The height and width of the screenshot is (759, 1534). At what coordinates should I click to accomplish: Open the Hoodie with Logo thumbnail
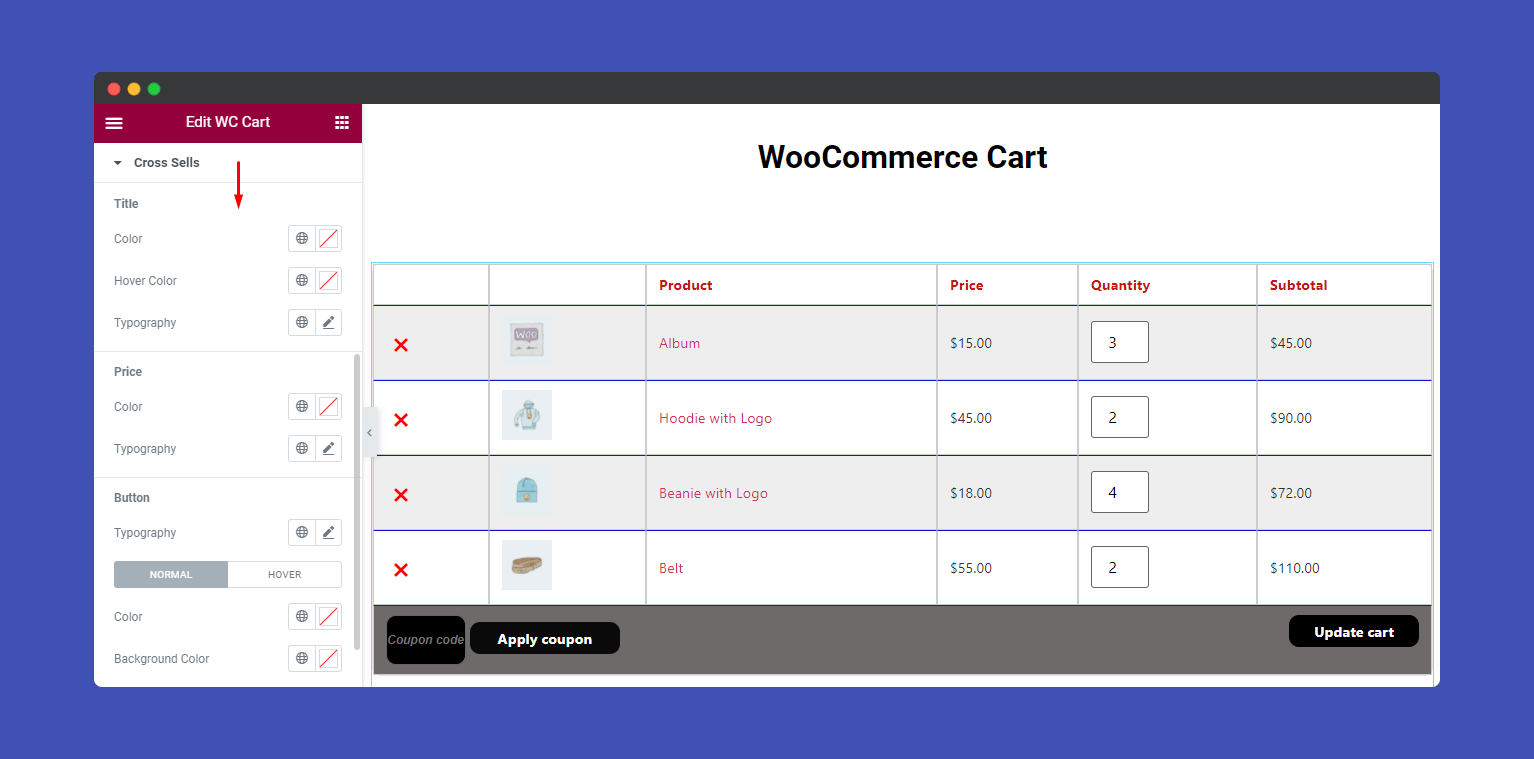(x=527, y=415)
